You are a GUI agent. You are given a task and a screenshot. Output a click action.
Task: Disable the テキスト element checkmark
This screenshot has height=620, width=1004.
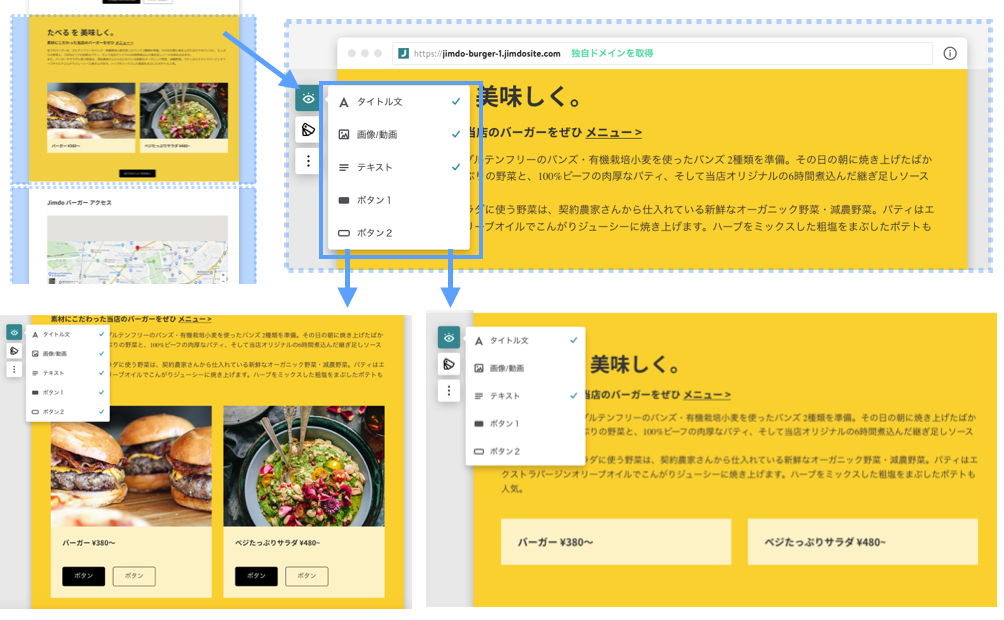pos(454,167)
